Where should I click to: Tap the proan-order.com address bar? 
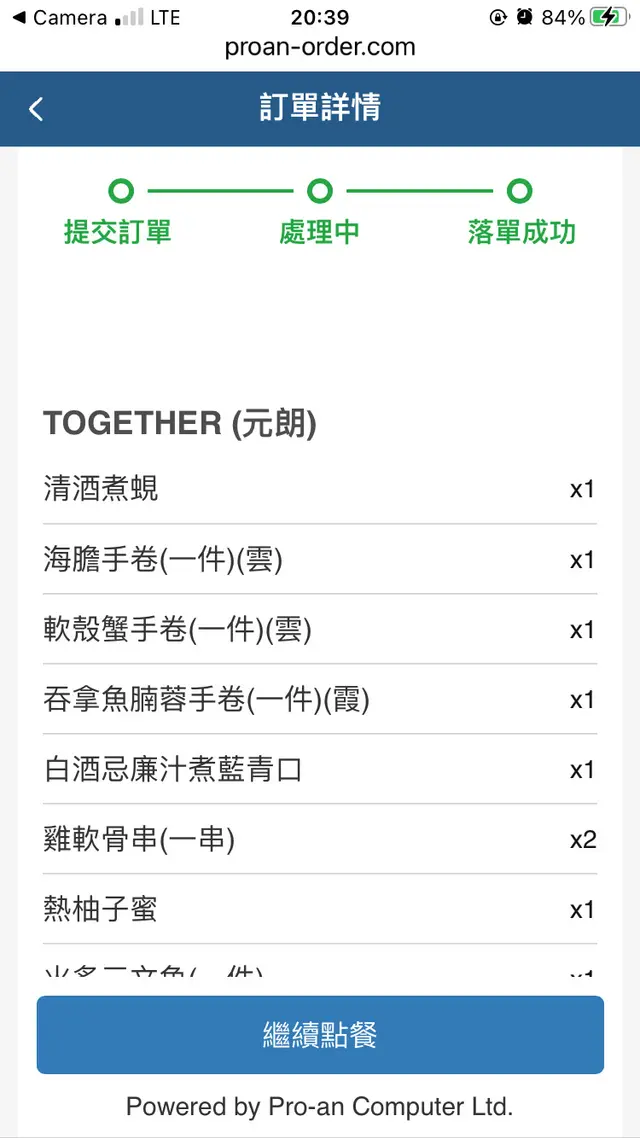click(x=320, y=47)
